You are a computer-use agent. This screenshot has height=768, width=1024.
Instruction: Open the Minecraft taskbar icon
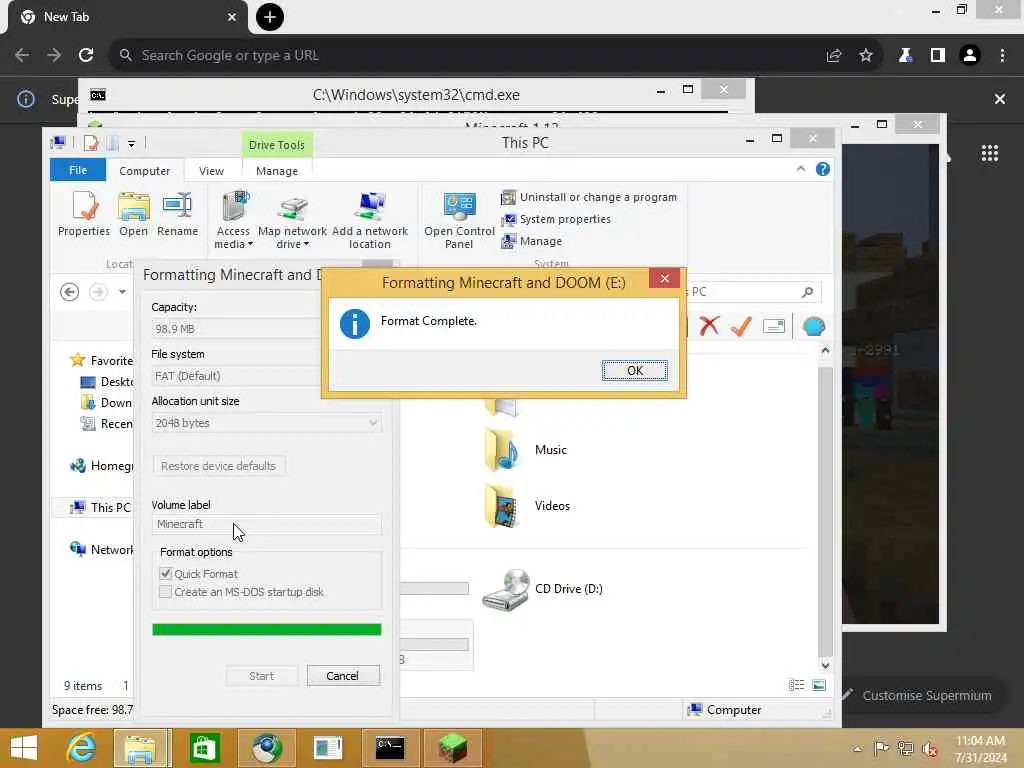click(453, 748)
